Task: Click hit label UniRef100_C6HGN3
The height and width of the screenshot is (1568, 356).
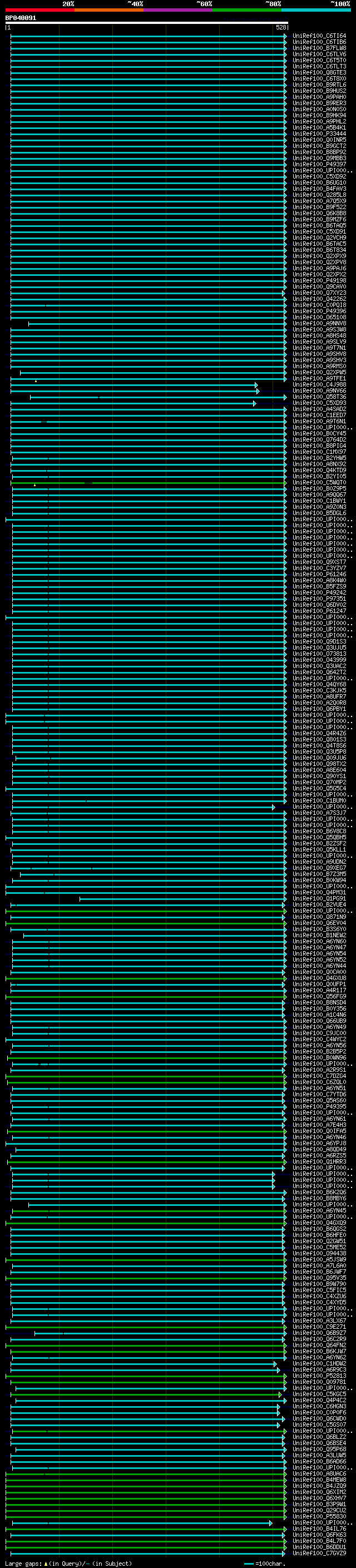Action: pyautogui.click(x=319, y=1406)
